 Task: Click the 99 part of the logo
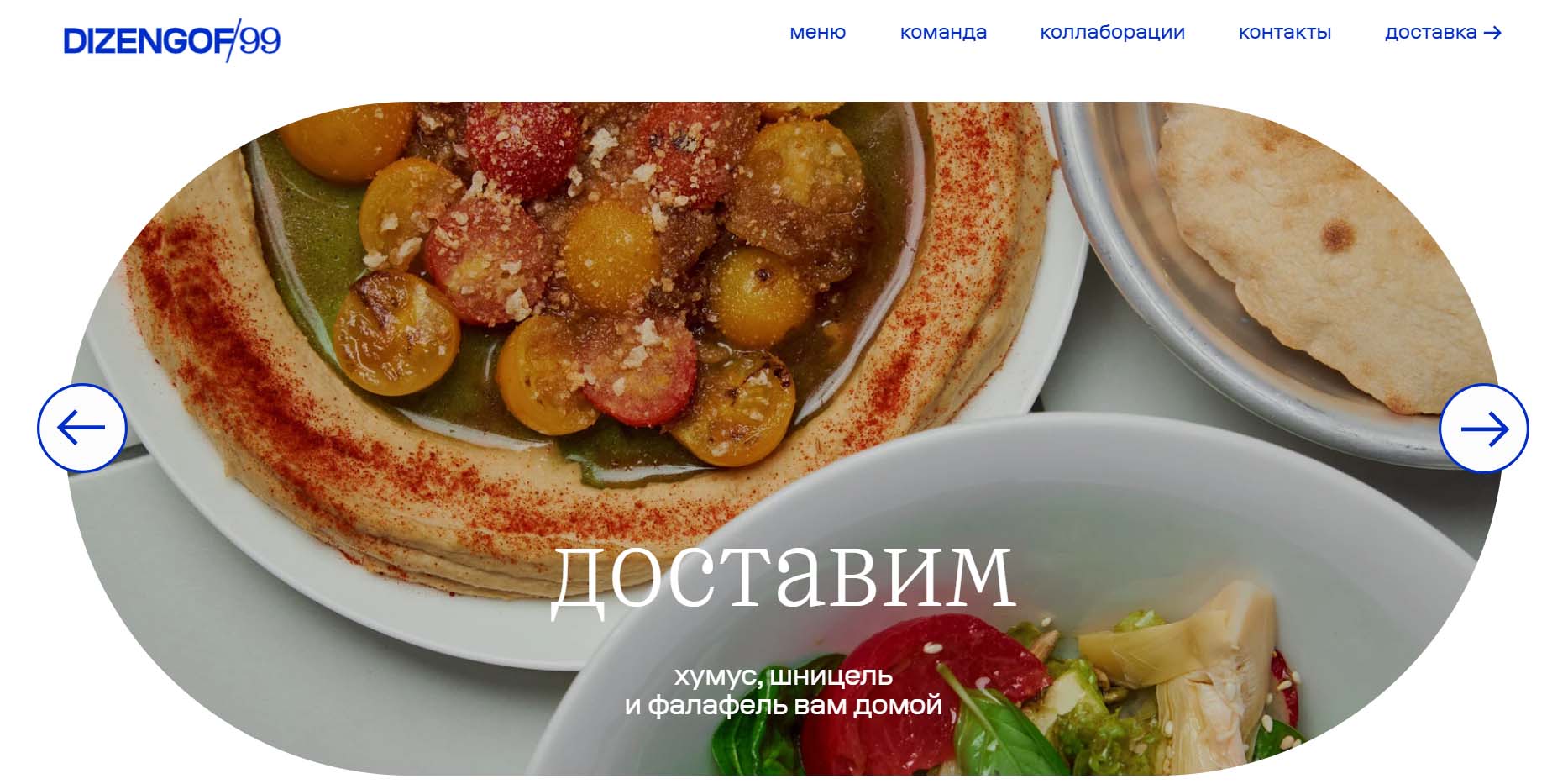tap(260, 40)
